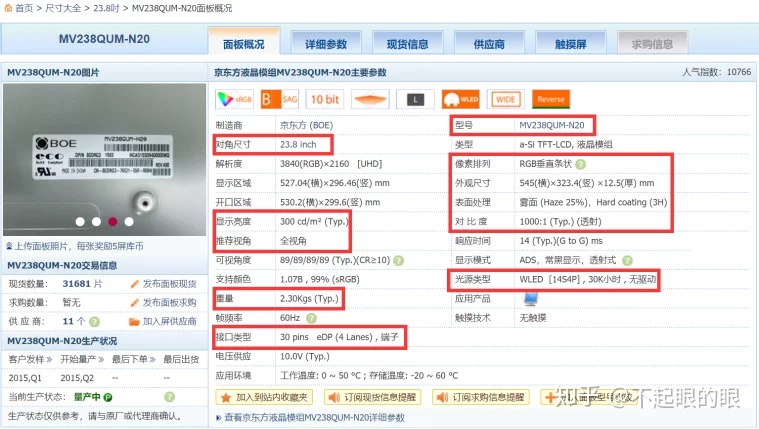Image resolution: width=759 pixels, height=429 pixels.
Task: Open the 求购信息 tab
Action: tap(653, 43)
